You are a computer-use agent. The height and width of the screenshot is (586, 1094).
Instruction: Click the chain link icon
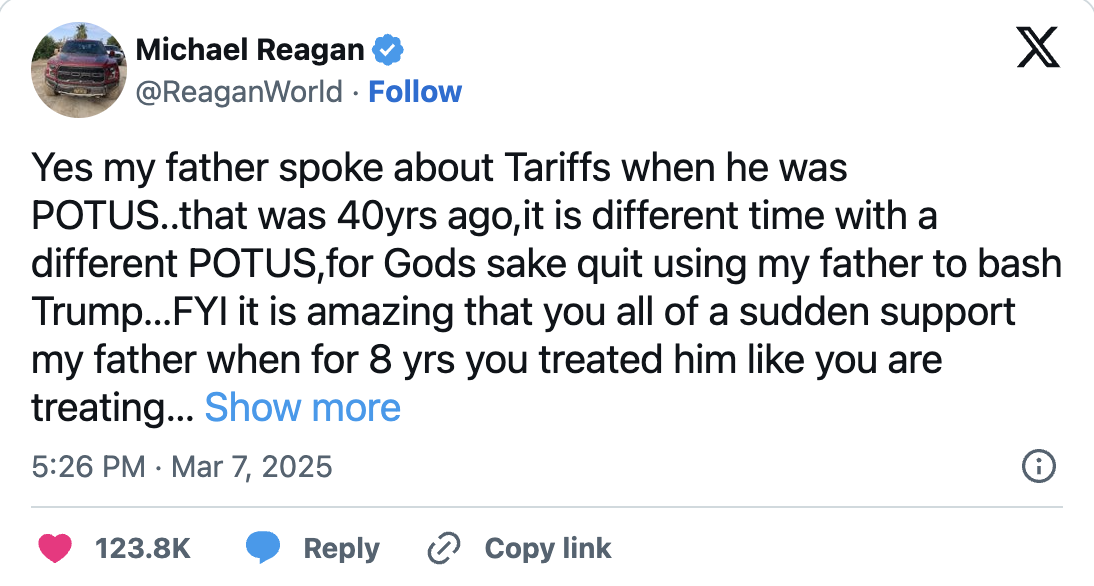click(442, 548)
